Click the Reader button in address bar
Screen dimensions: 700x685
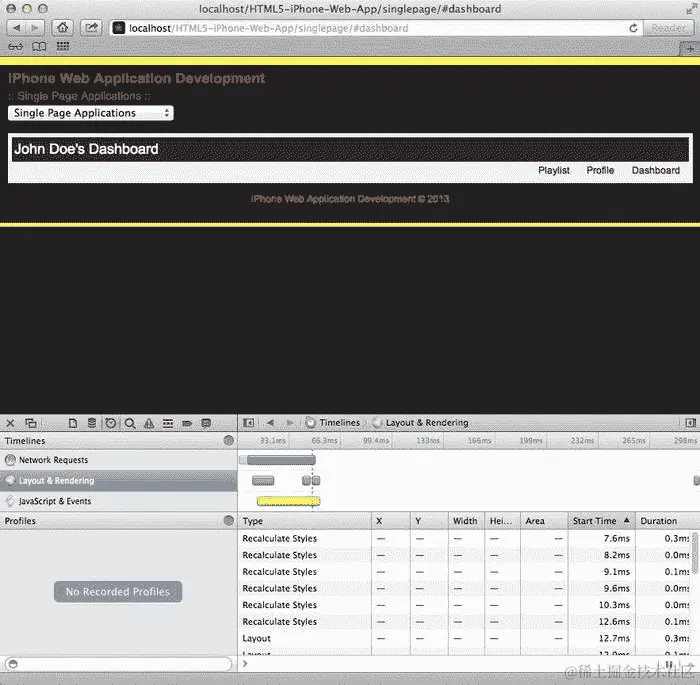[668, 28]
